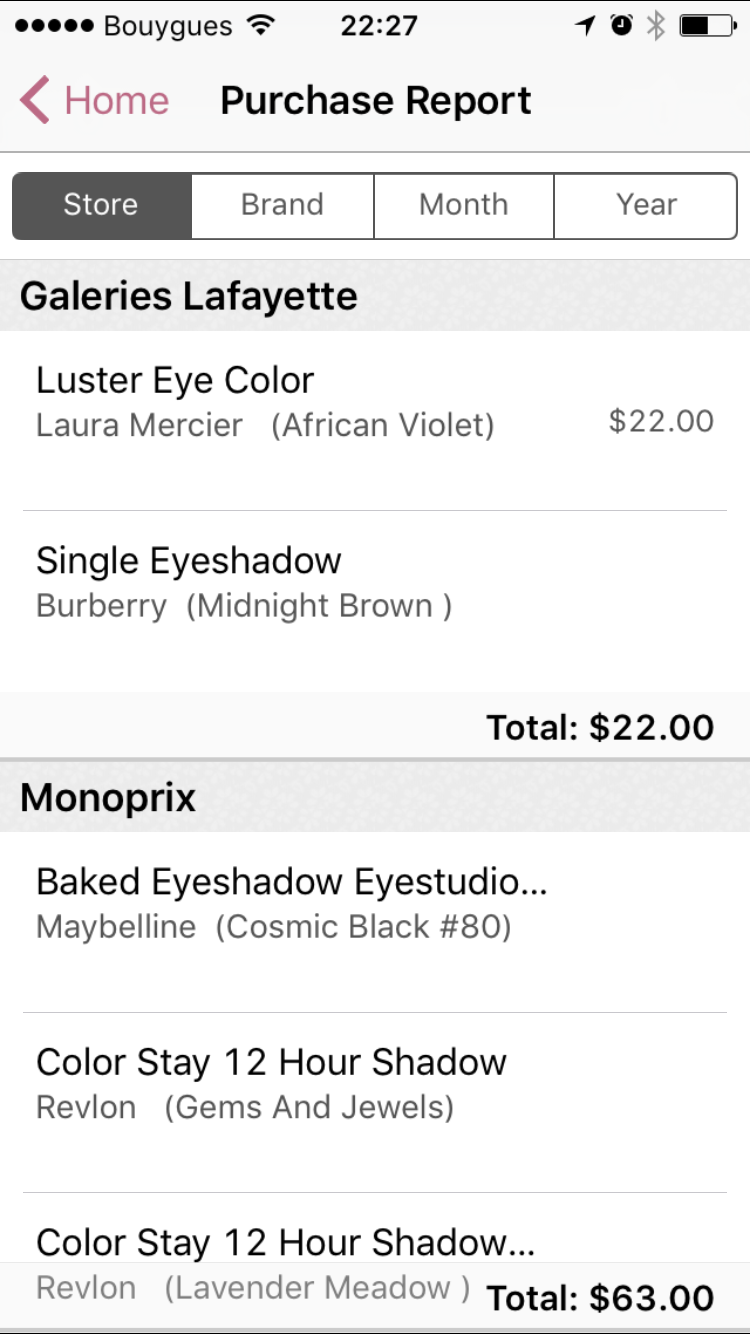
Task: Tap the back chevron arrow icon
Action: coord(34,101)
